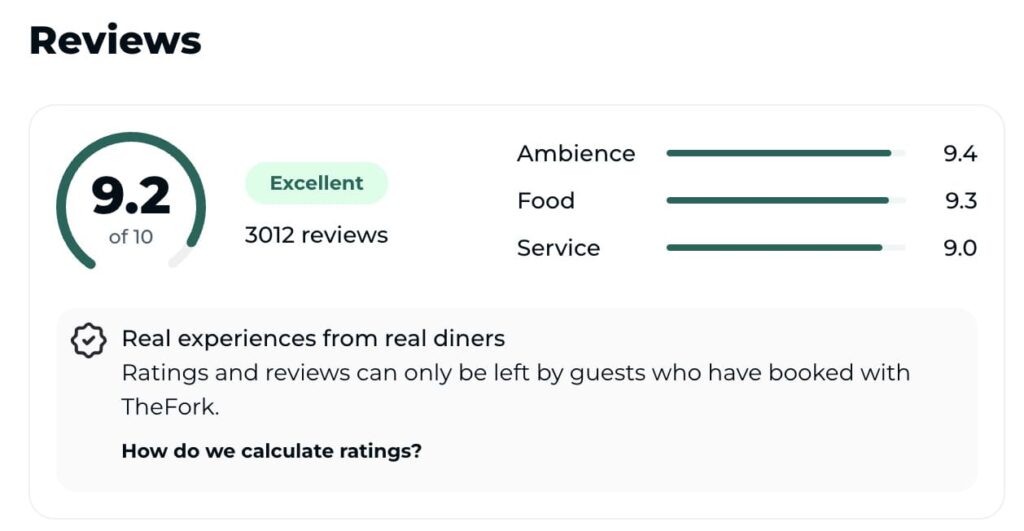
Task: Click the Food category label
Action: coord(545,200)
